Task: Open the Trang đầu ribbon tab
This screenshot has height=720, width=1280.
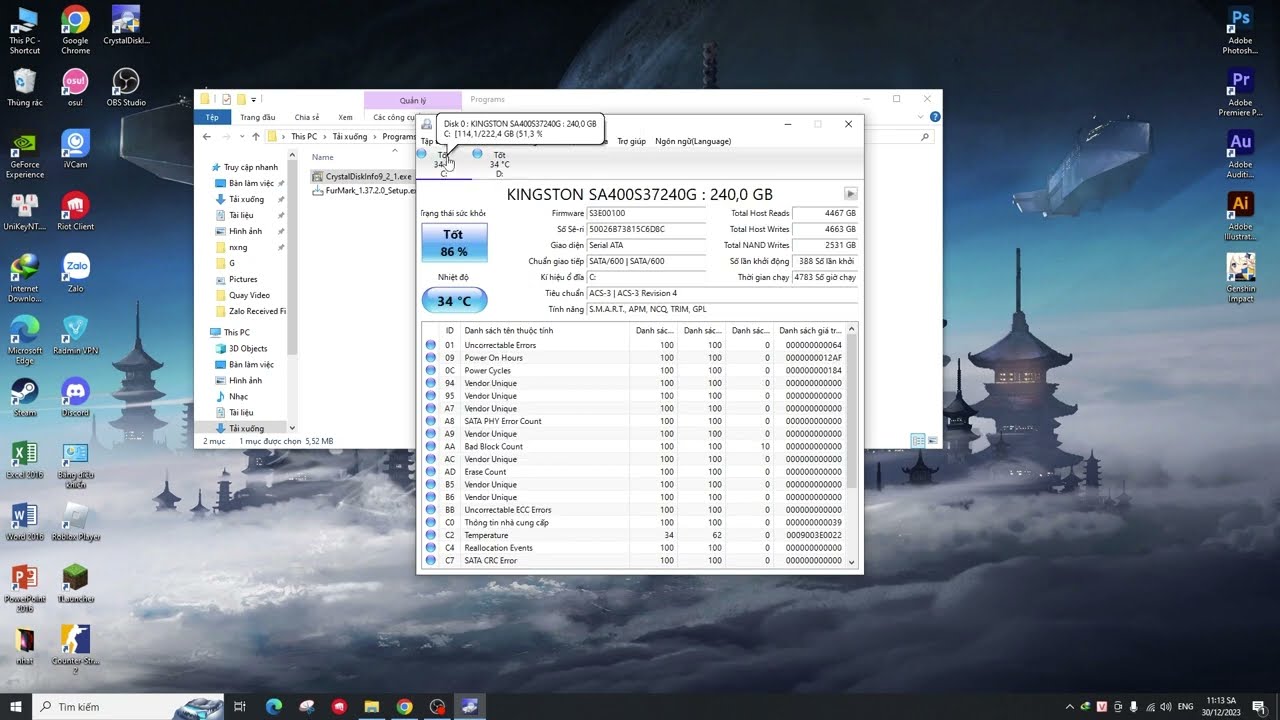Action: pyautogui.click(x=257, y=117)
